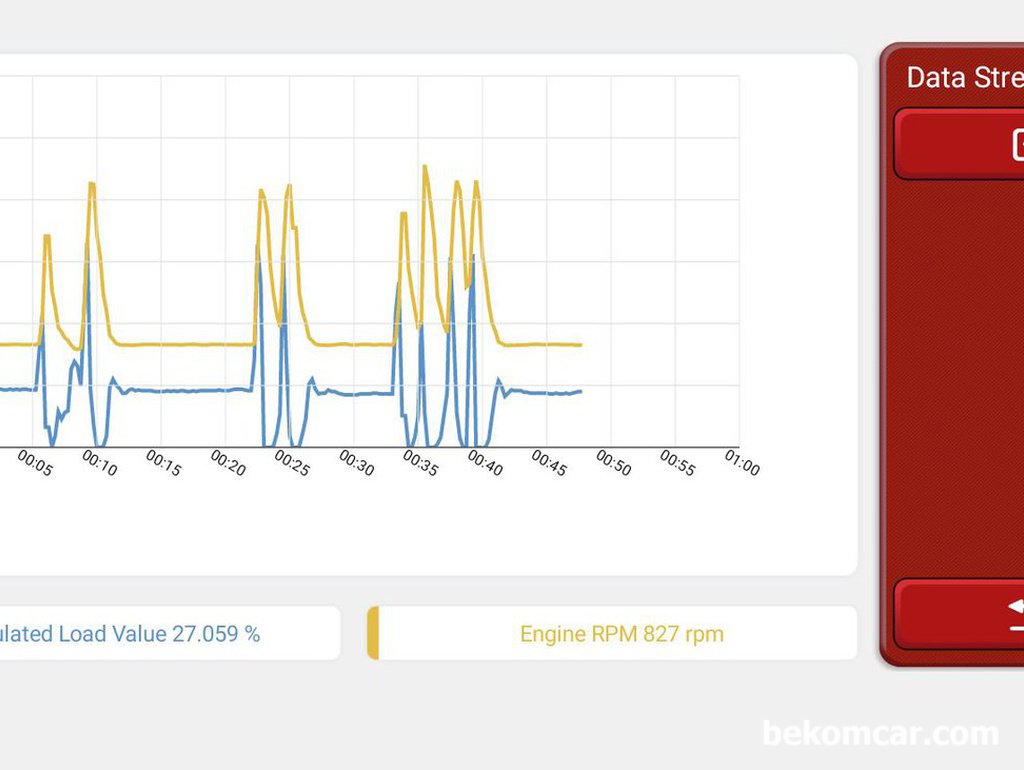Select the 00:05 time axis label

point(35,462)
